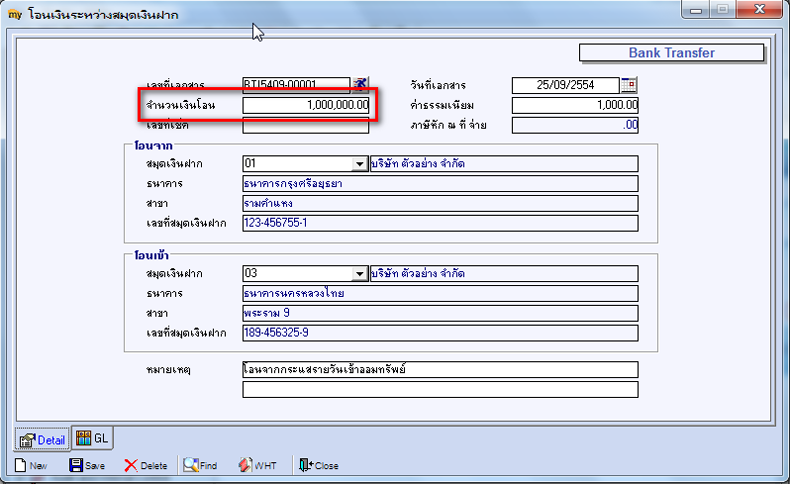Select the Detail tab

43,440
